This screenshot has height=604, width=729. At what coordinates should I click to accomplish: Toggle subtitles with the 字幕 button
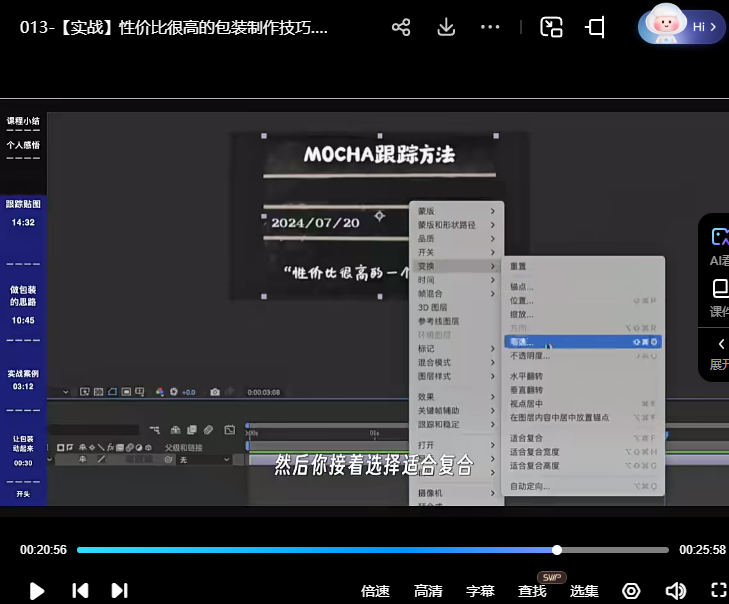(x=480, y=591)
